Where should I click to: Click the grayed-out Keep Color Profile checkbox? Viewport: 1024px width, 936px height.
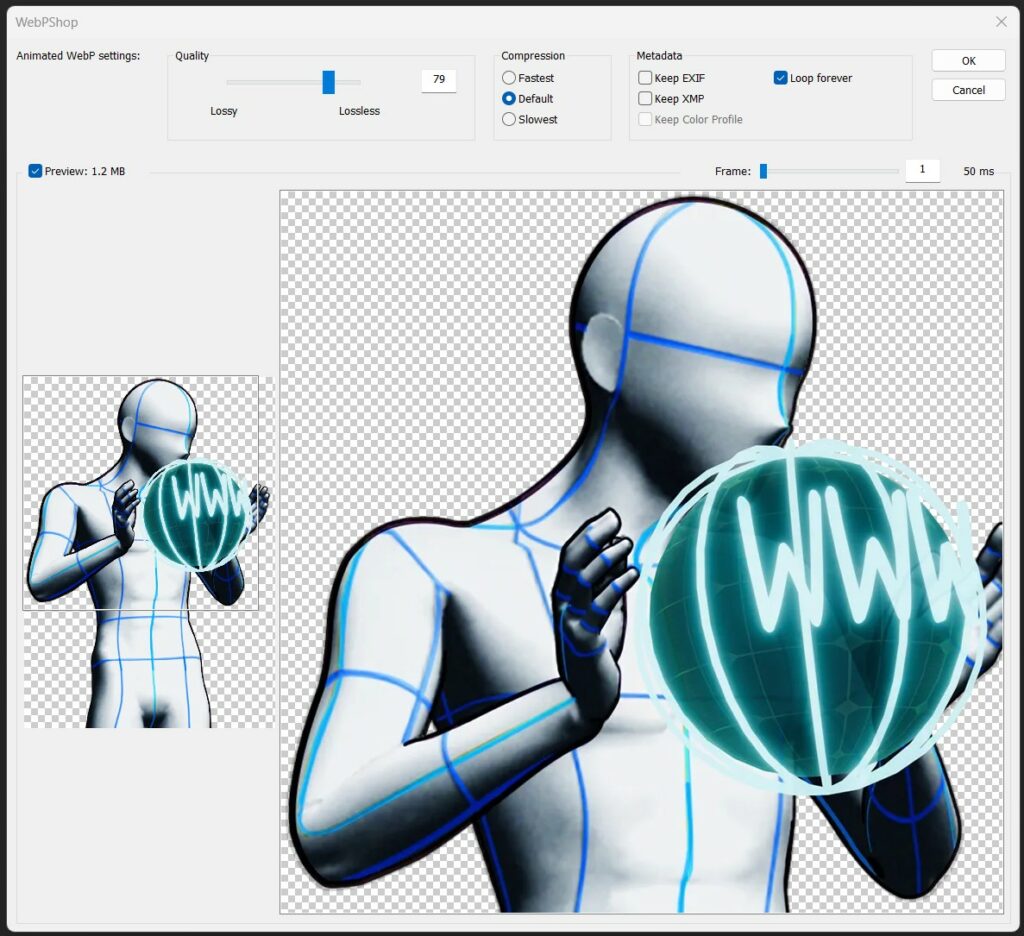pyautogui.click(x=645, y=120)
